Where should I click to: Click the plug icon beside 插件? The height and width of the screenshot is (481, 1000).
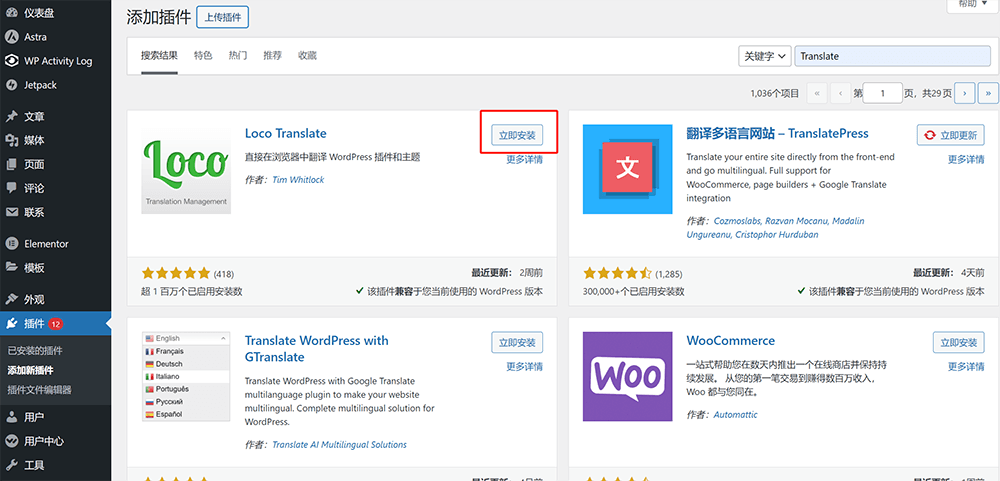pos(11,323)
